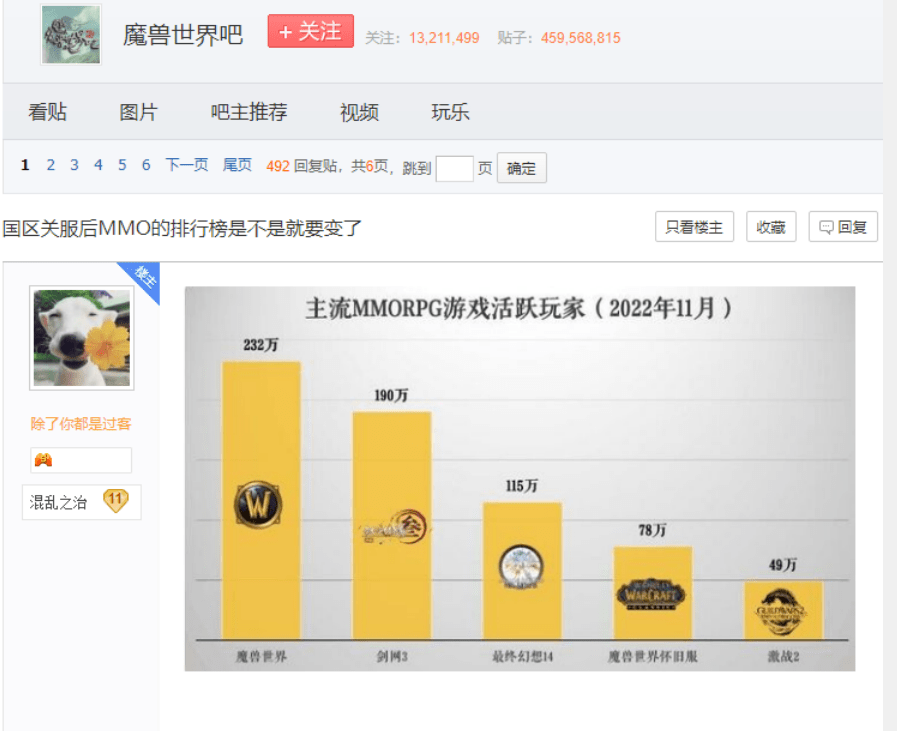
Task: Click the blue 楼主 corner ribbon
Action: (142, 279)
